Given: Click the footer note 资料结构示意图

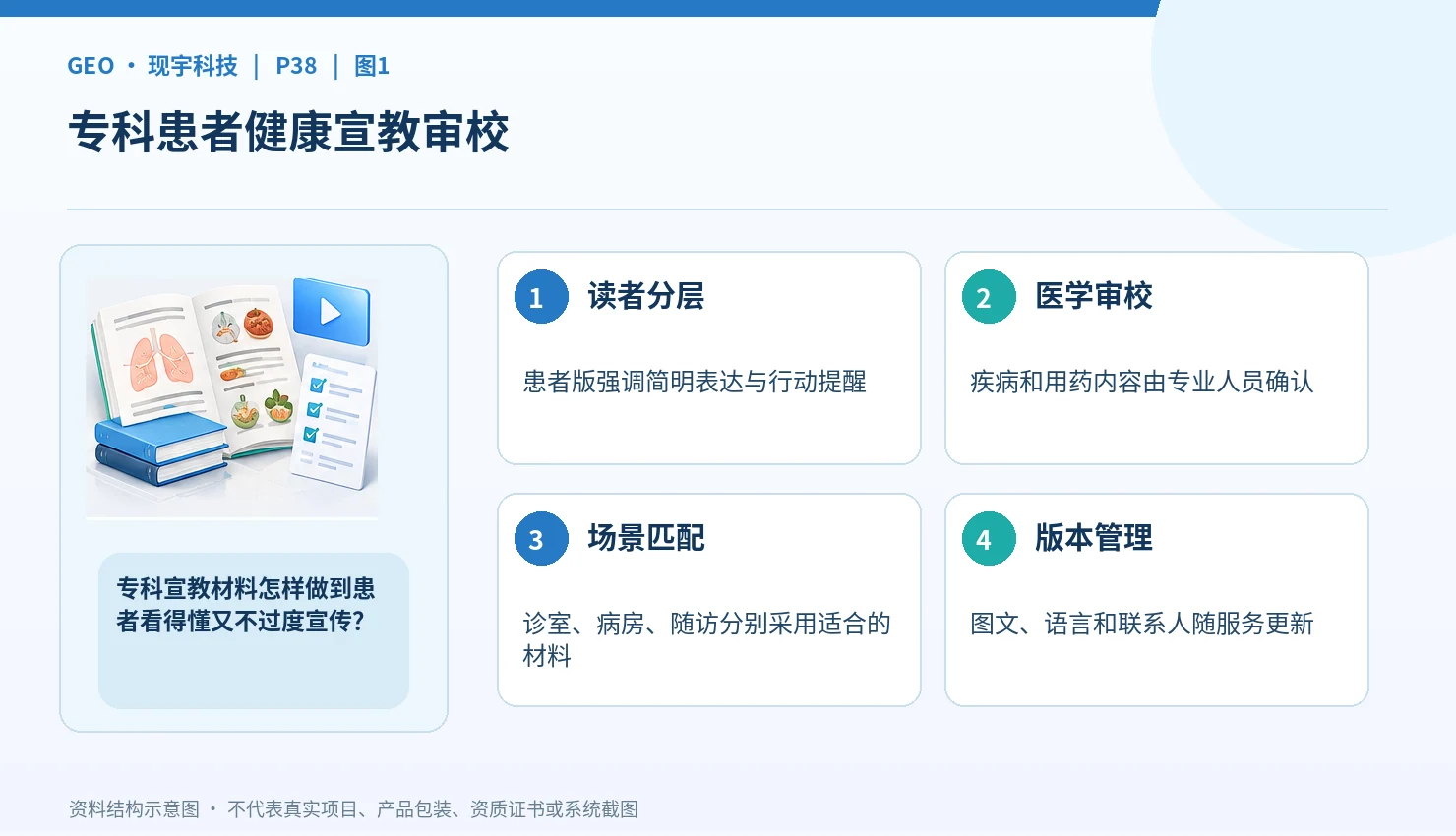Looking at the screenshot, I should tap(134, 809).
